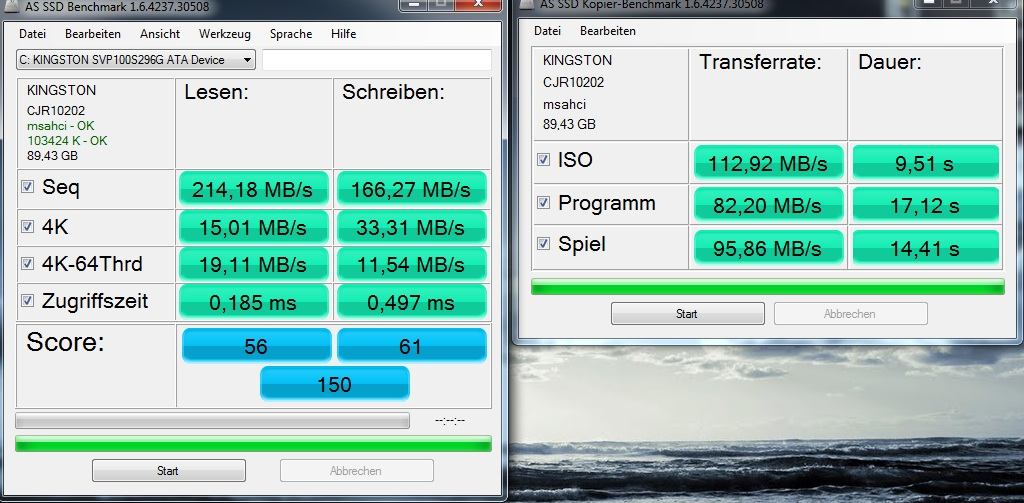This screenshot has height=503, width=1024.
Task: Click the 'msahci - OK' driver status text
Action: [x=61, y=125]
